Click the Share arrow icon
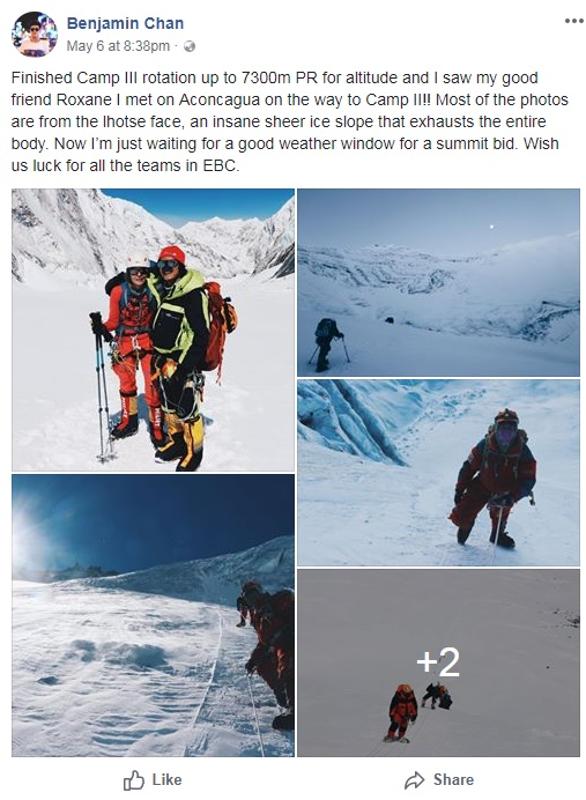This screenshot has width=586, height=800. [x=414, y=780]
